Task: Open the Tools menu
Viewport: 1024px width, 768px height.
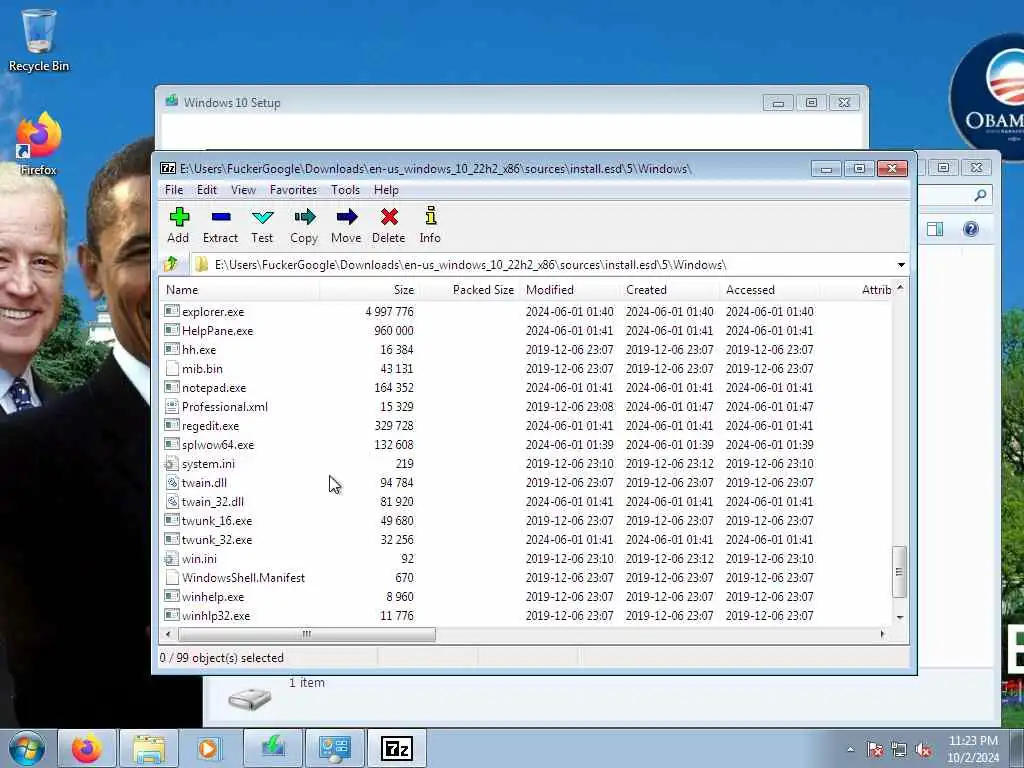Action: pos(345,190)
